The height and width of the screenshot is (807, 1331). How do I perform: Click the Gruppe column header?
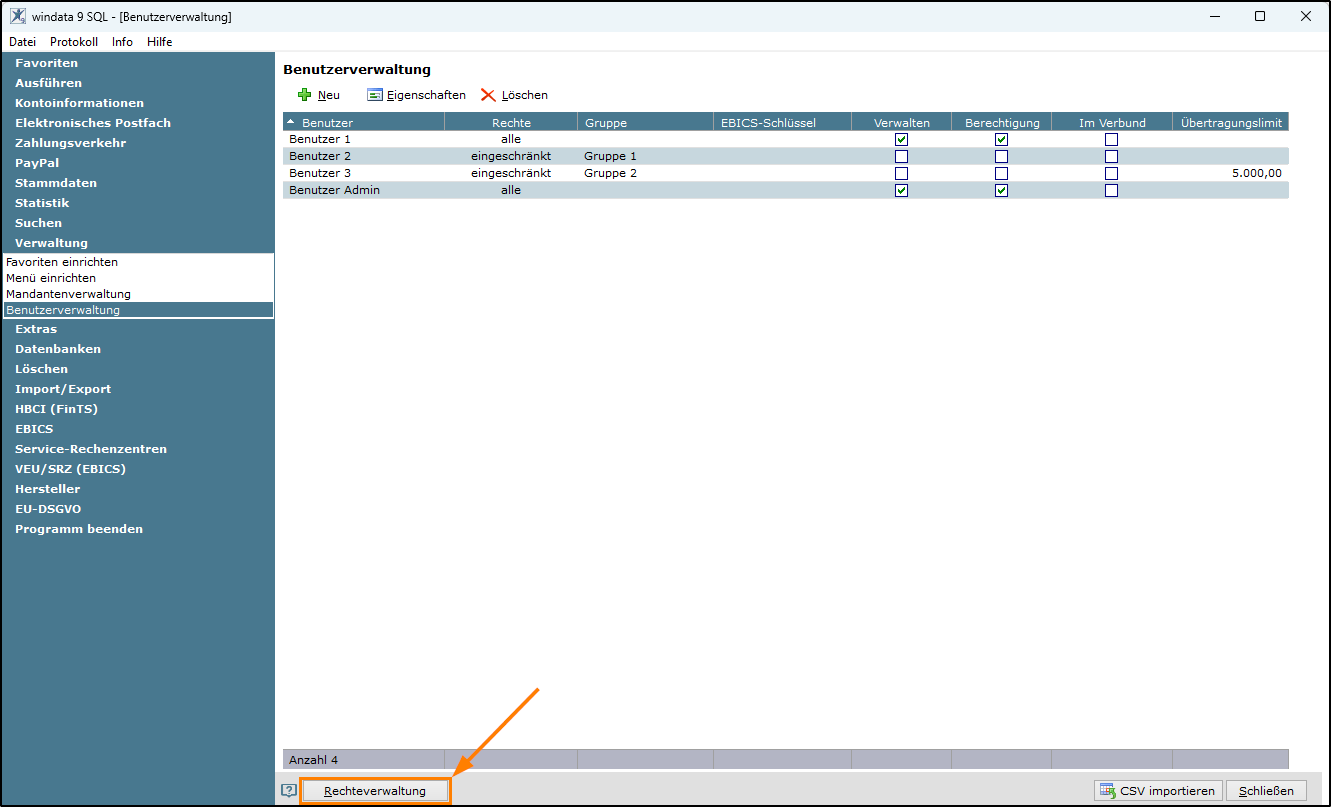click(646, 122)
